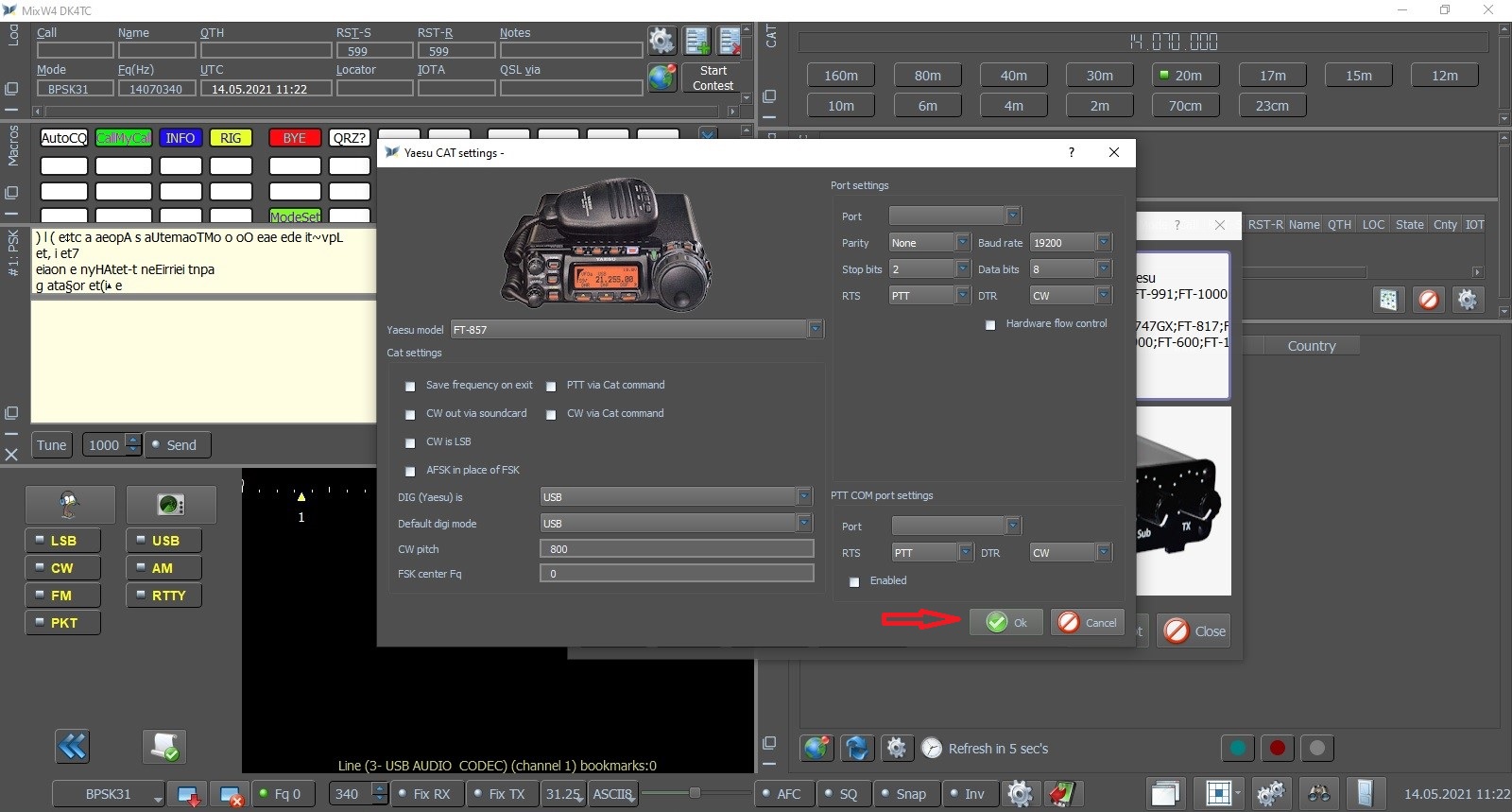Open the DIG (Yaesu) is dropdown
Viewport: 1512px width, 812px height.
[x=676, y=496]
